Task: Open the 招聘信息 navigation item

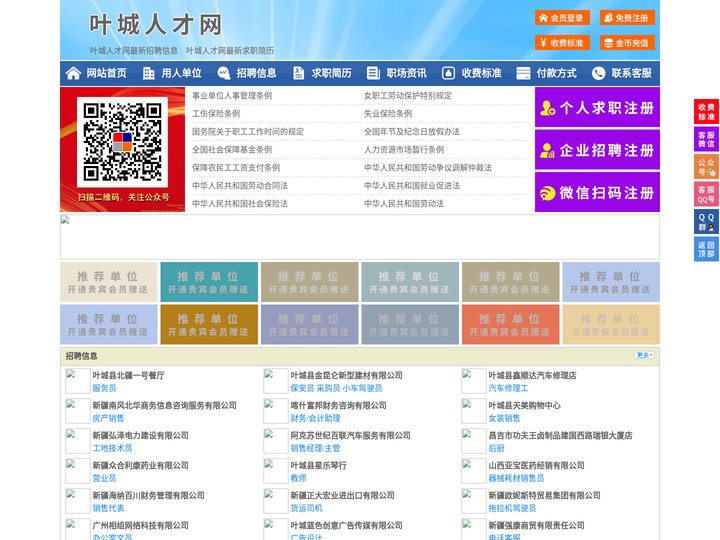Action: click(256, 73)
